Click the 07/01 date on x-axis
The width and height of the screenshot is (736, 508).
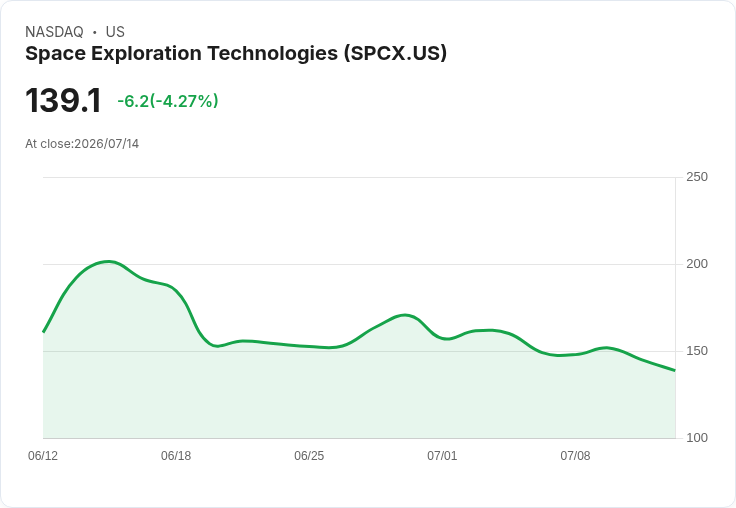pos(442,456)
